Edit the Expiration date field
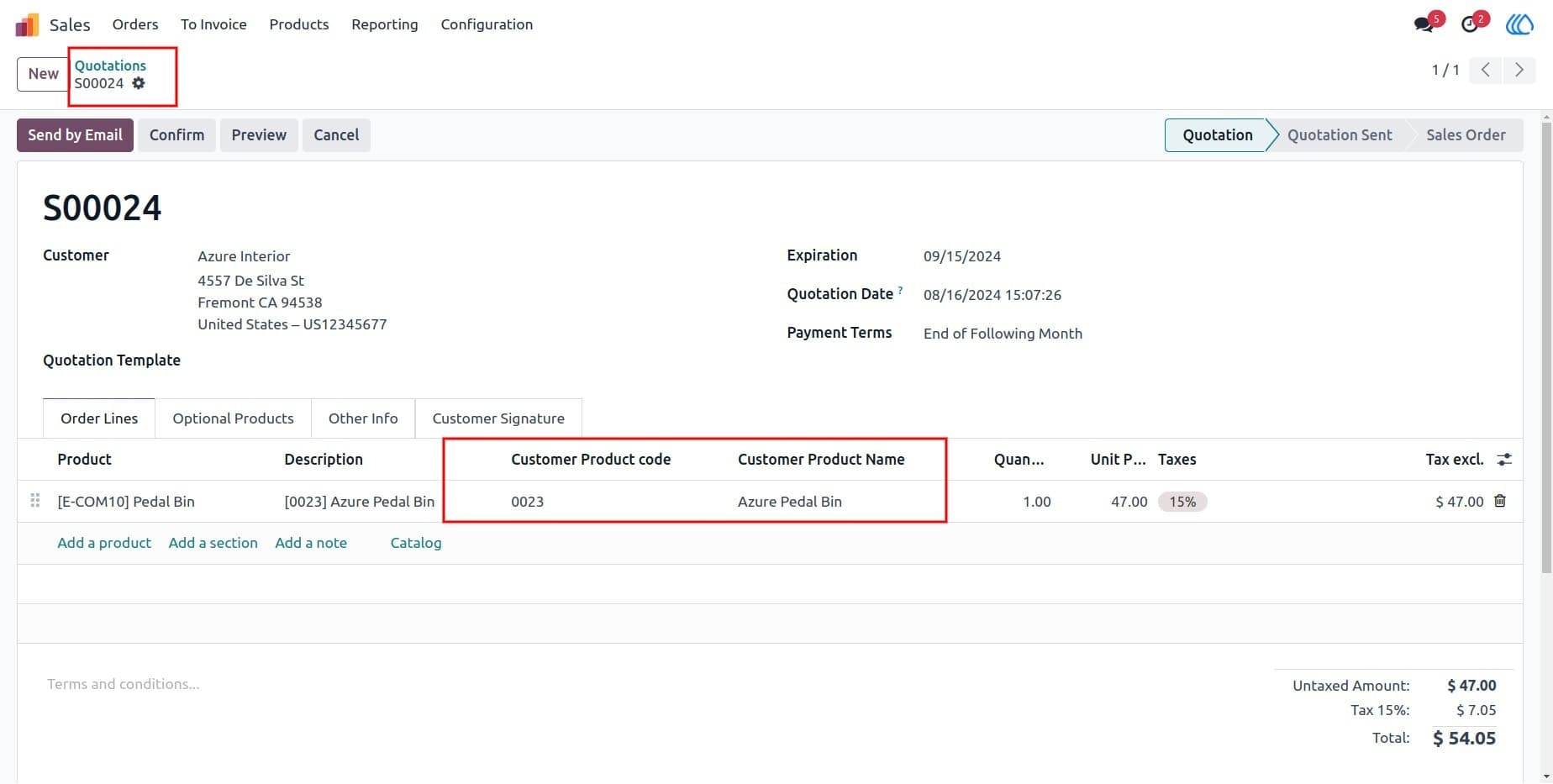Image resolution: width=1553 pixels, height=784 pixels. point(962,256)
